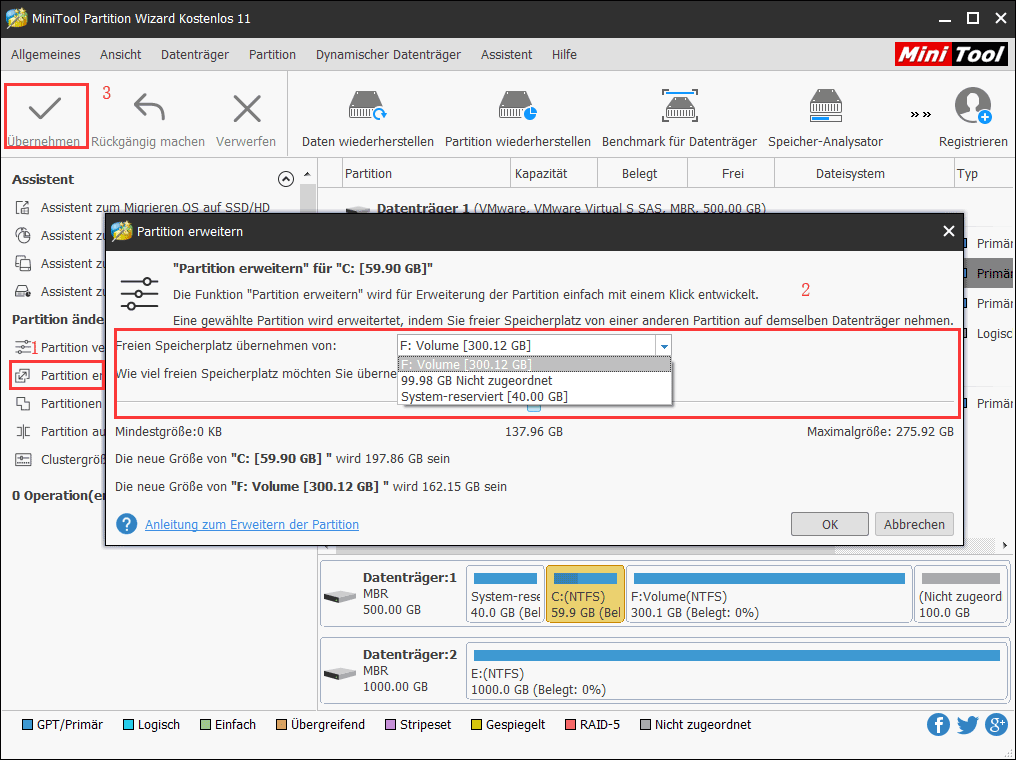Click the Twitter icon in status bar
Viewport: 1016px width, 760px height.
point(967,724)
